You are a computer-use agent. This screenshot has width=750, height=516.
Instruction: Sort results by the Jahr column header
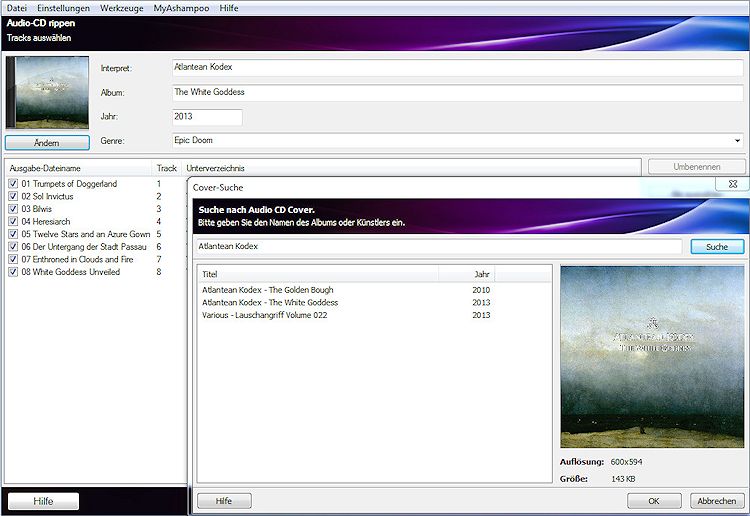click(481, 274)
